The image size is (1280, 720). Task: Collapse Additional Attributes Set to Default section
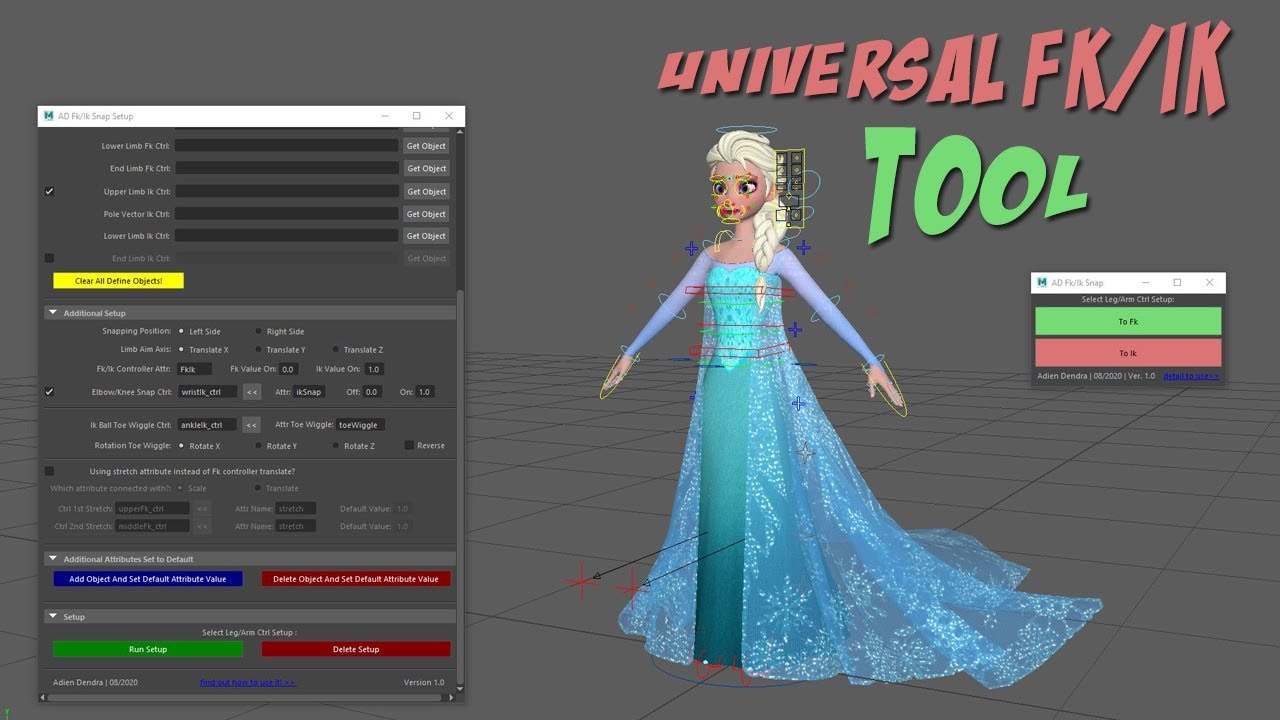[53, 559]
